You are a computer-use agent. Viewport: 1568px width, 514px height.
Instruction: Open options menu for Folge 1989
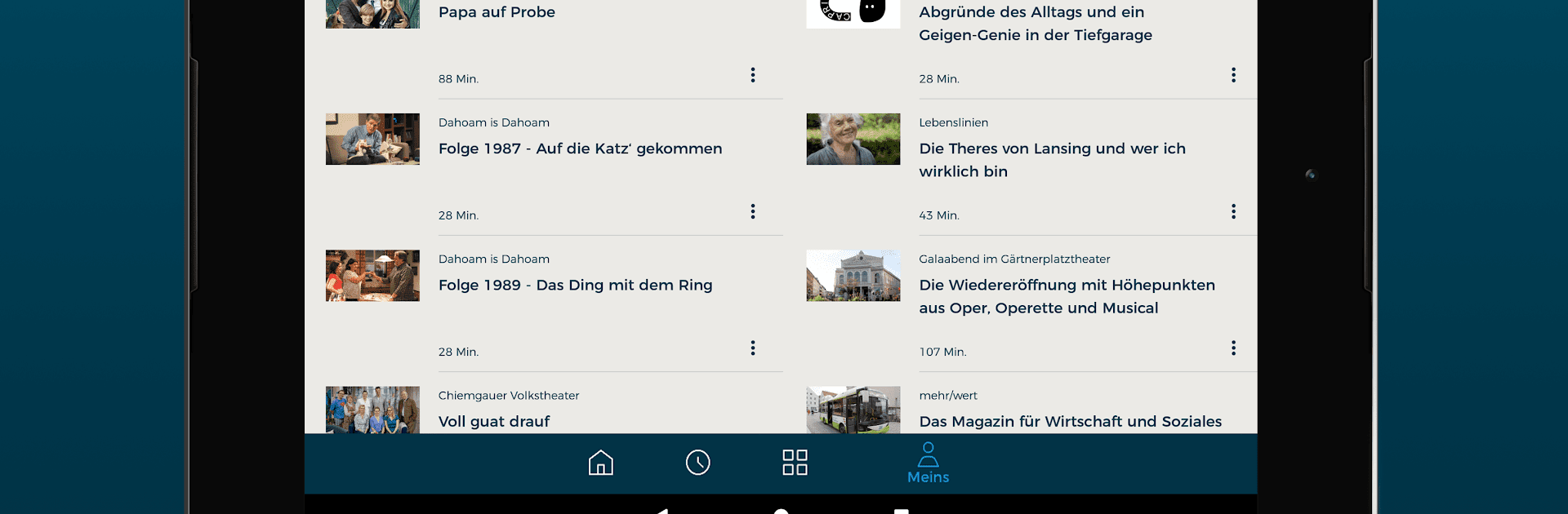[753, 348]
